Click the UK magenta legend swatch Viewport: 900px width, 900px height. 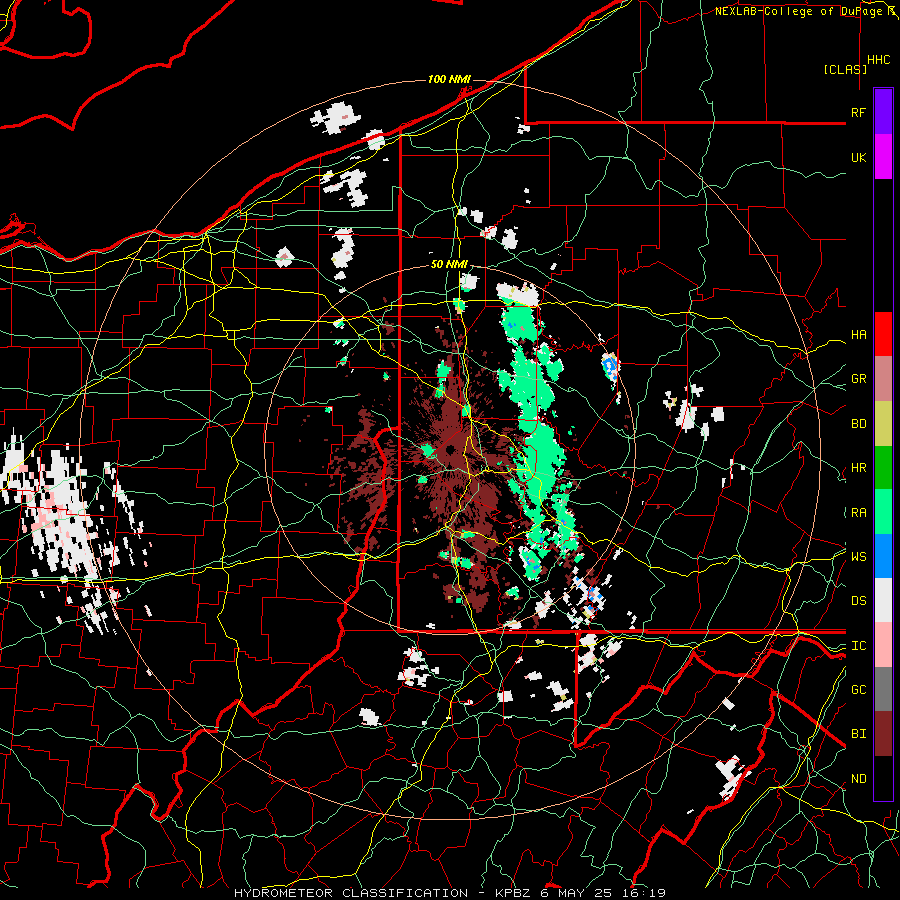coord(883,157)
